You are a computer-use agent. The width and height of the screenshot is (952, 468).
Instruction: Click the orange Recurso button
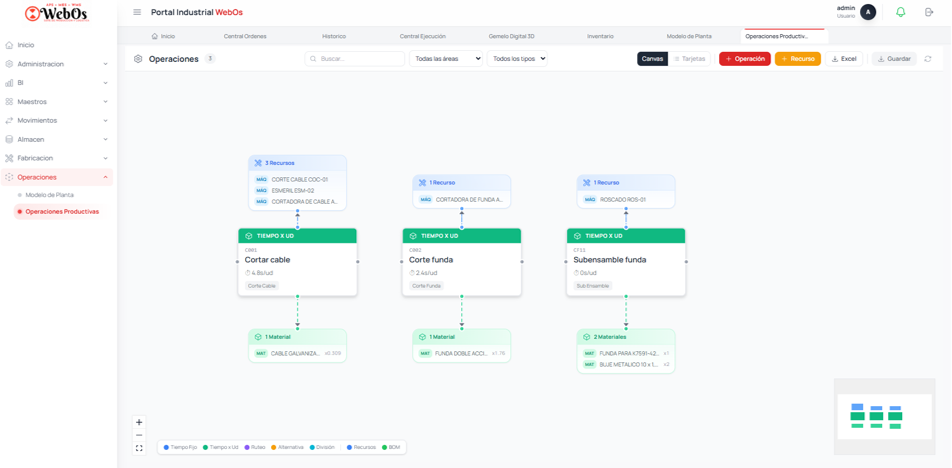[797, 59]
